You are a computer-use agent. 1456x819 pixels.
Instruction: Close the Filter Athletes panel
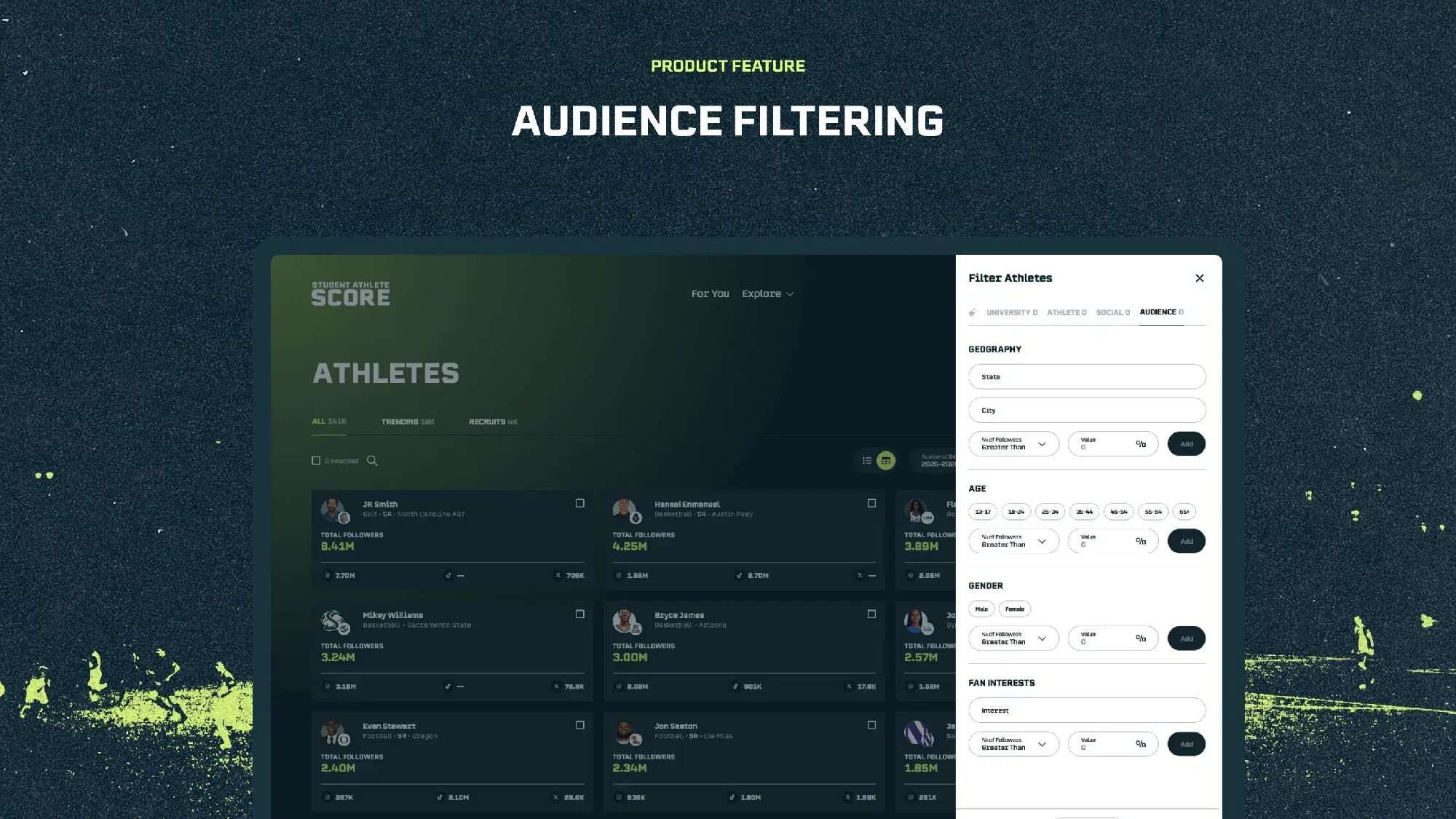[x=1200, y=278]
